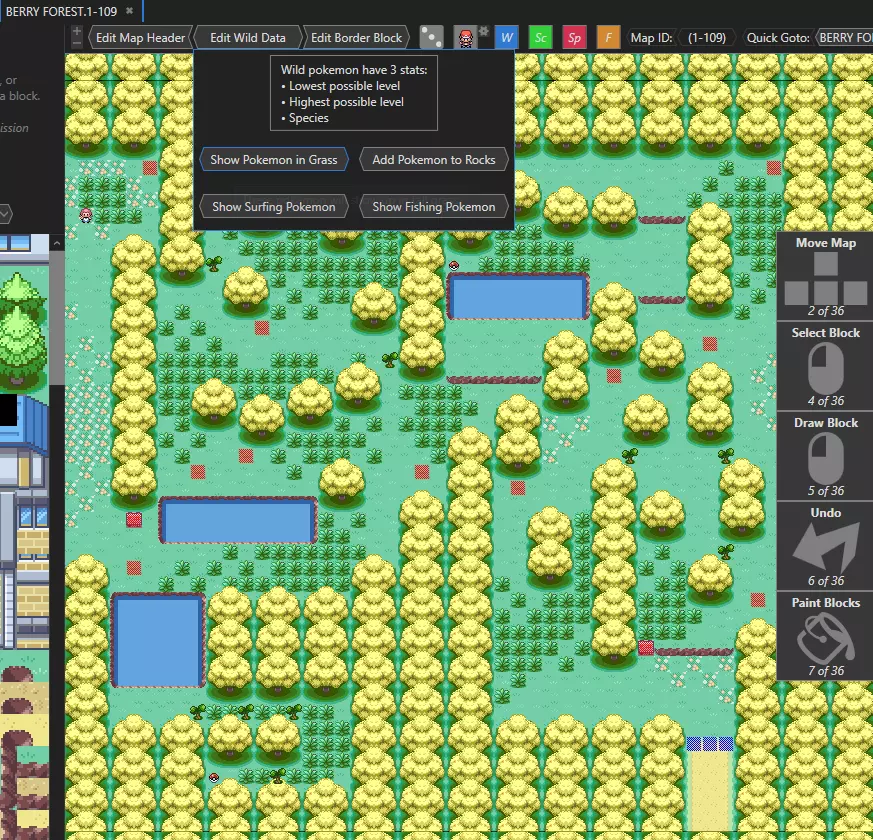Image resolution: width=873 pixels, height=840 pixels.
Task: Click Show Pokemon in Grass
Action: click(x=274, y=160)
